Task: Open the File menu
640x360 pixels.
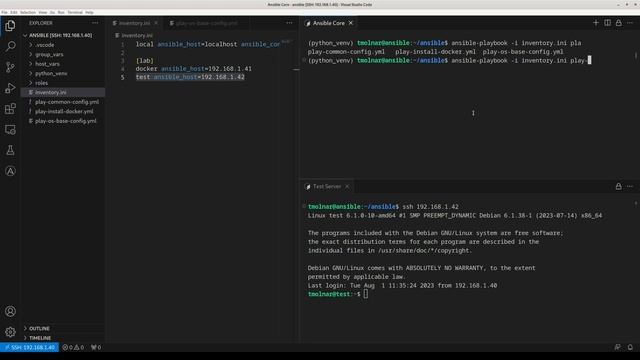Action: [4, 12]
